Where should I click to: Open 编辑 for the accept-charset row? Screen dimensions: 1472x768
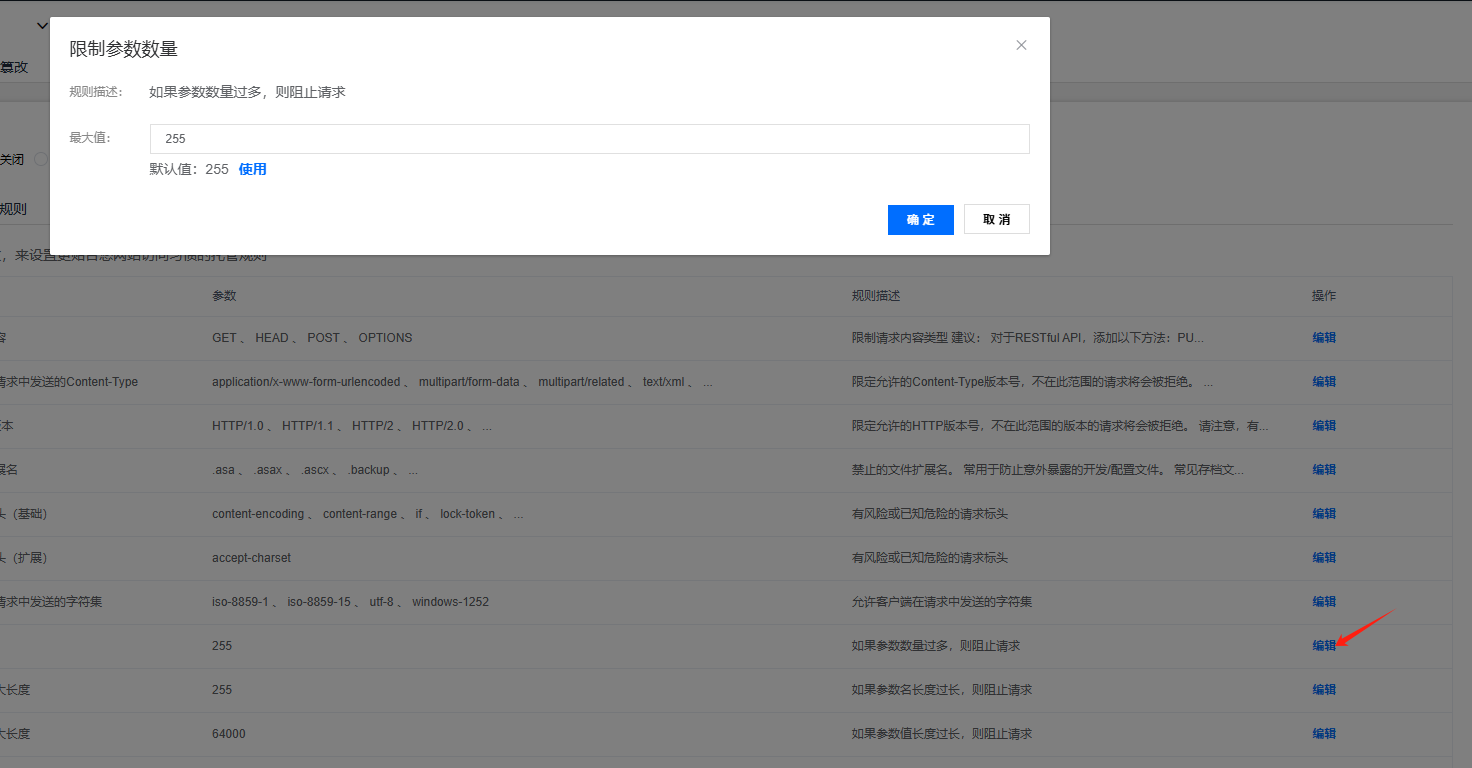1324,558
